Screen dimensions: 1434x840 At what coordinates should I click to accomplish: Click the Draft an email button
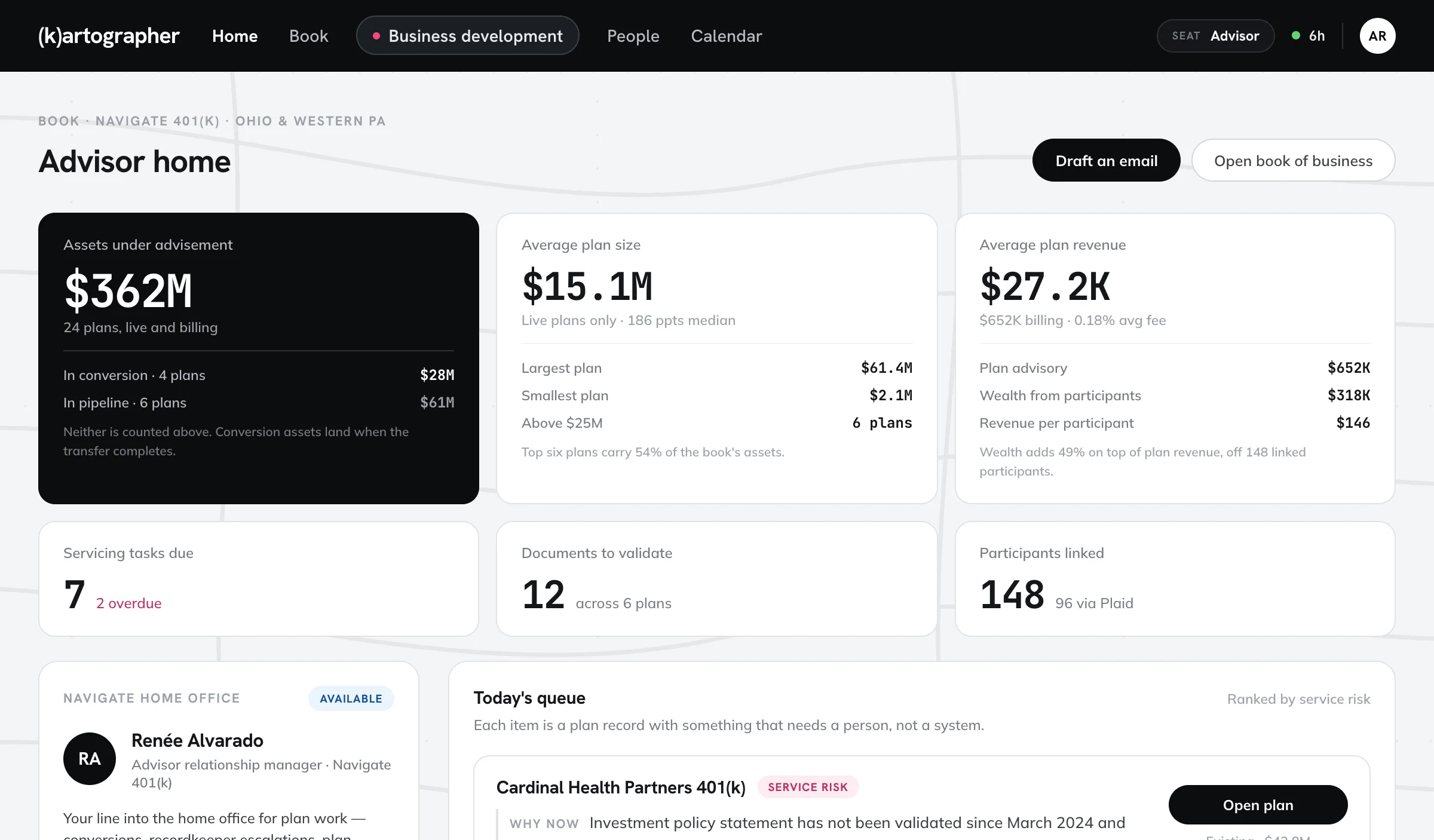point(1106,160)
